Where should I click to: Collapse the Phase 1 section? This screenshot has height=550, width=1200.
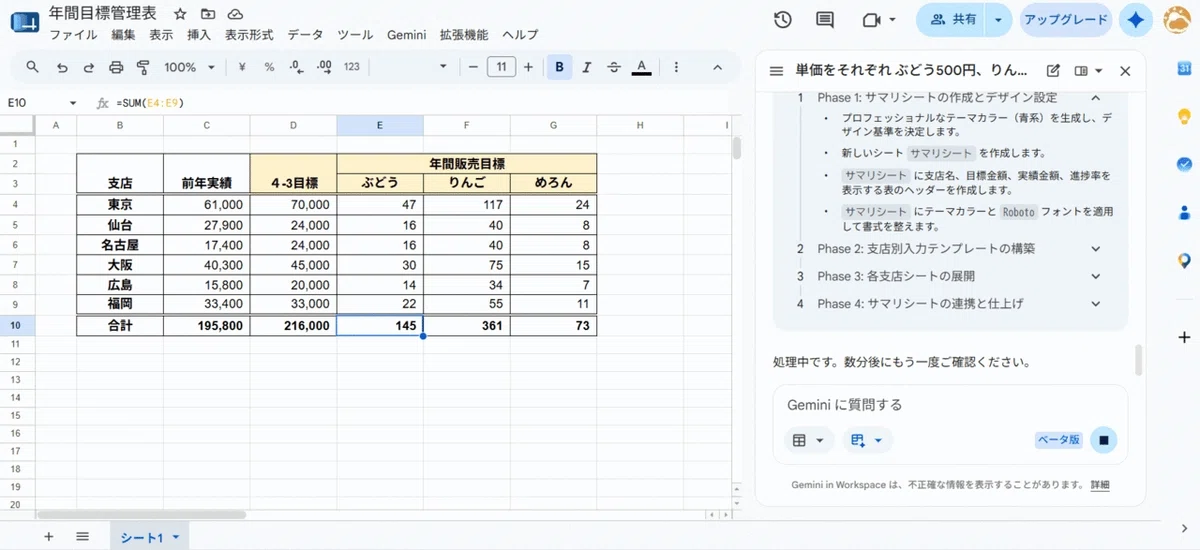pyautogui.click(x=1096, y=97)
